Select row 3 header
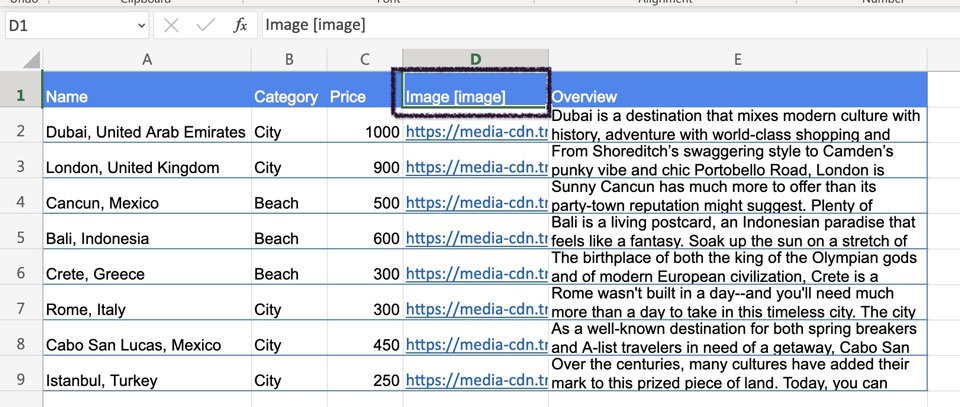The image size is (960, 407). 21,161
